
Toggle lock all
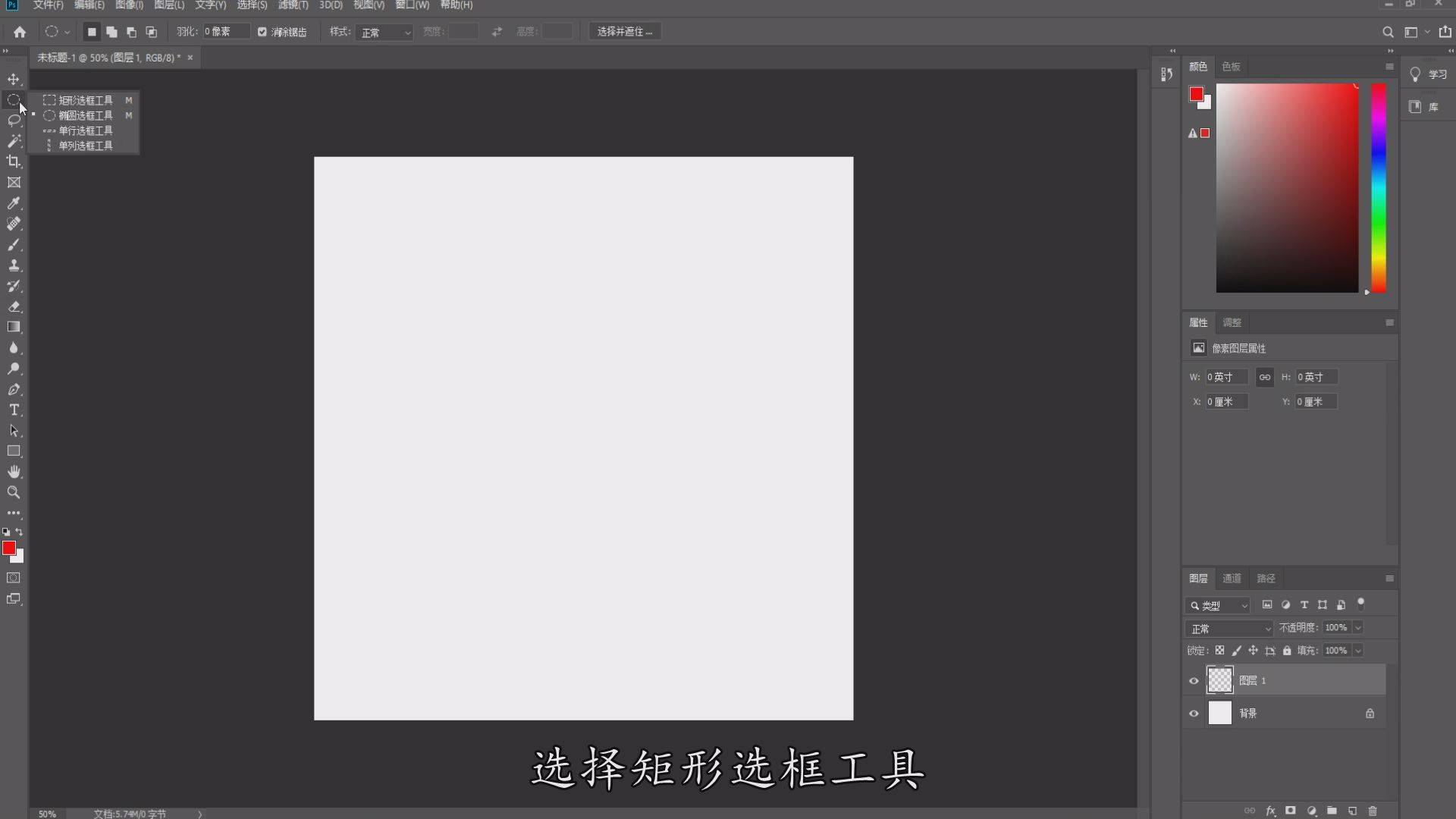tap(1287, 651)
